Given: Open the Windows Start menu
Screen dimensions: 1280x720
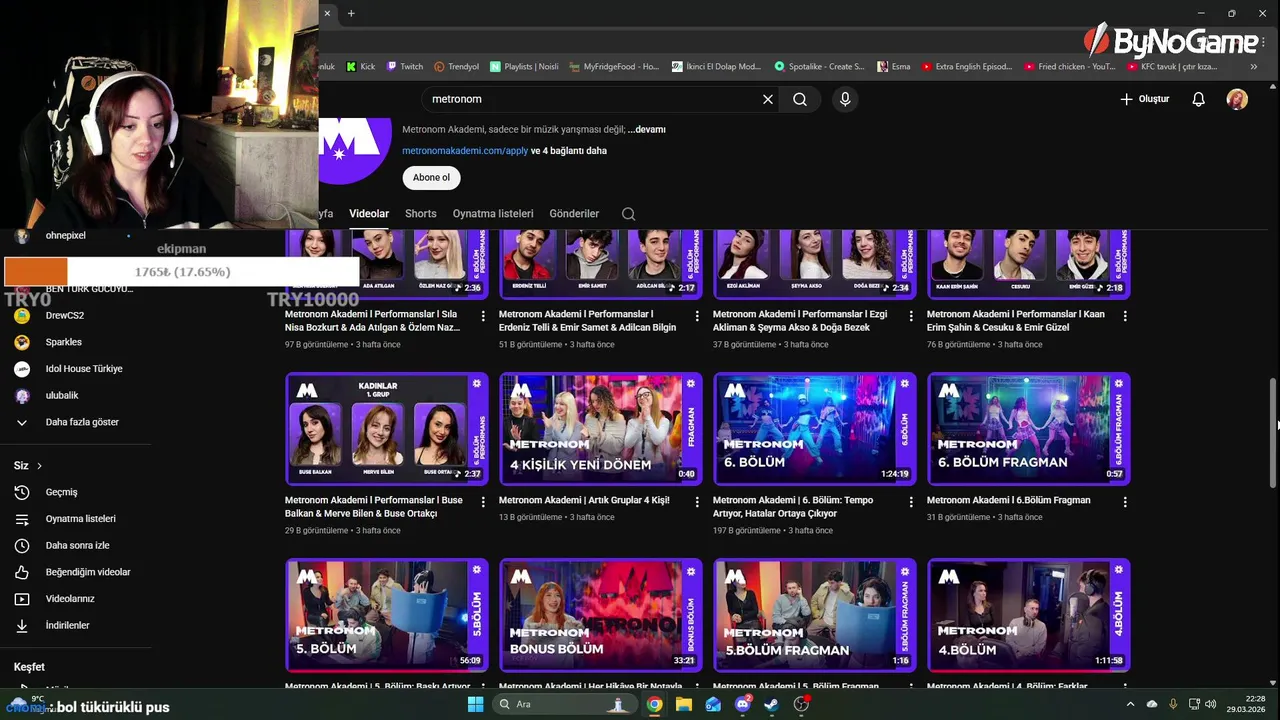Looking at the screenshot, I should (x=476, y=704).
